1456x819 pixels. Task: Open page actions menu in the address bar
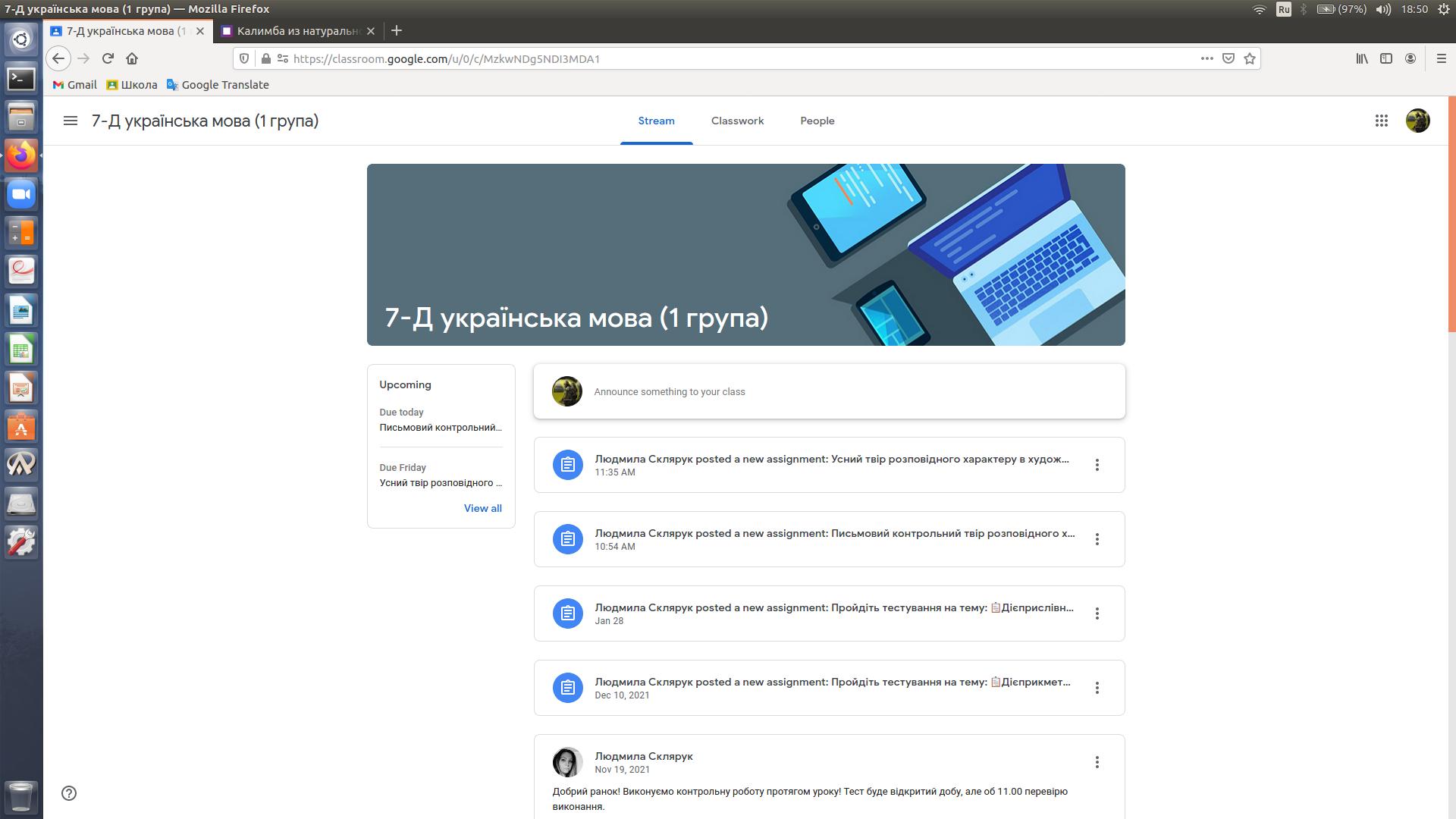1207,58
